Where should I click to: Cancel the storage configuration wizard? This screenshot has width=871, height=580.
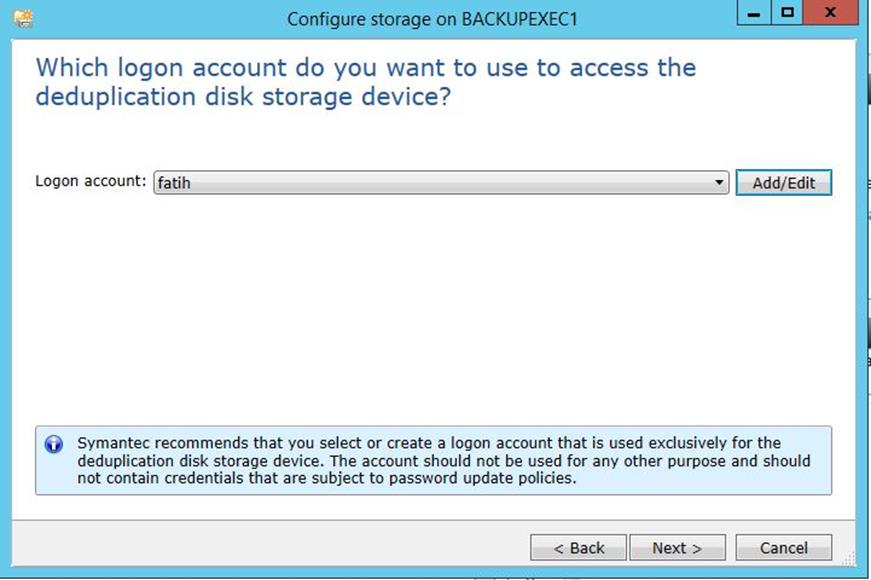click(783, 548)
